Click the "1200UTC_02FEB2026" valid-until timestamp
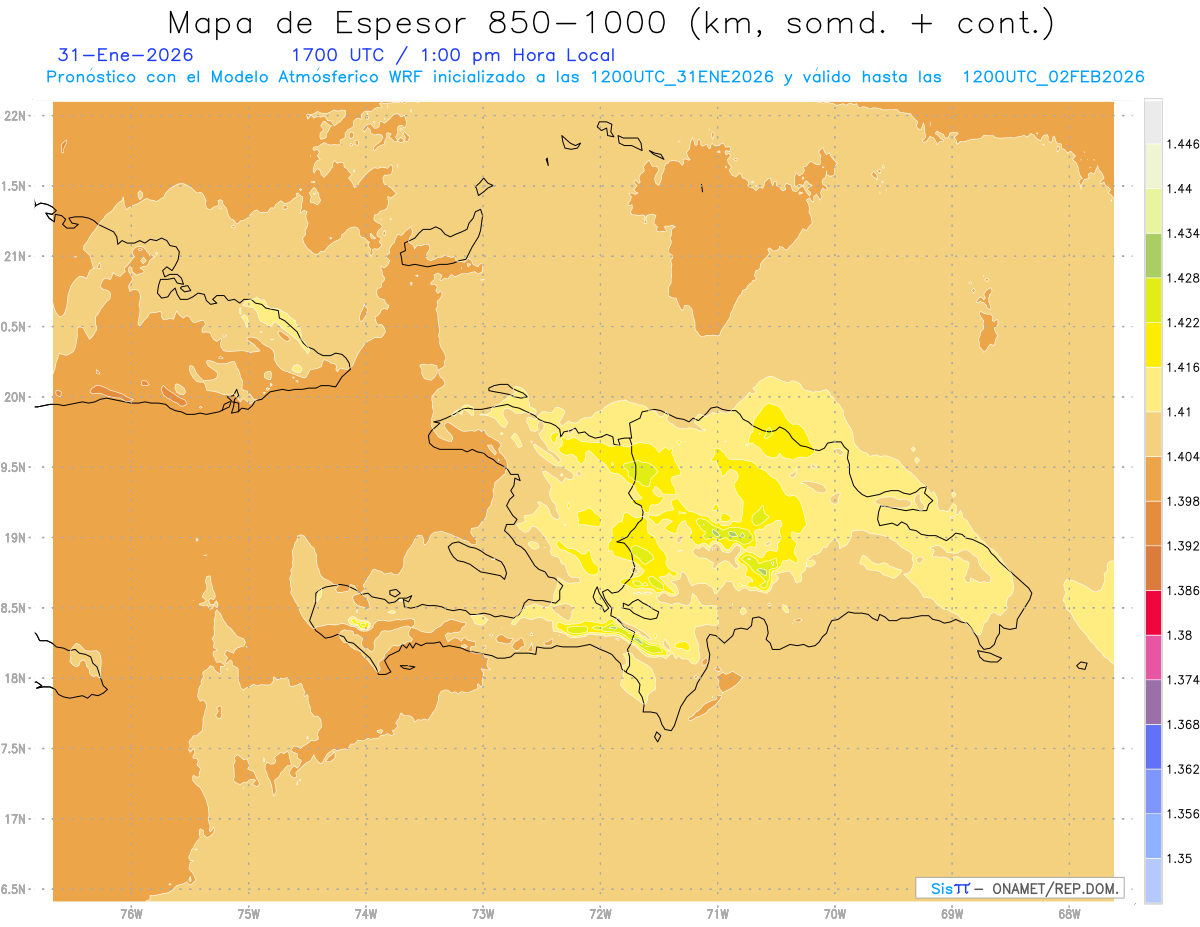 tap(1053, 78)
